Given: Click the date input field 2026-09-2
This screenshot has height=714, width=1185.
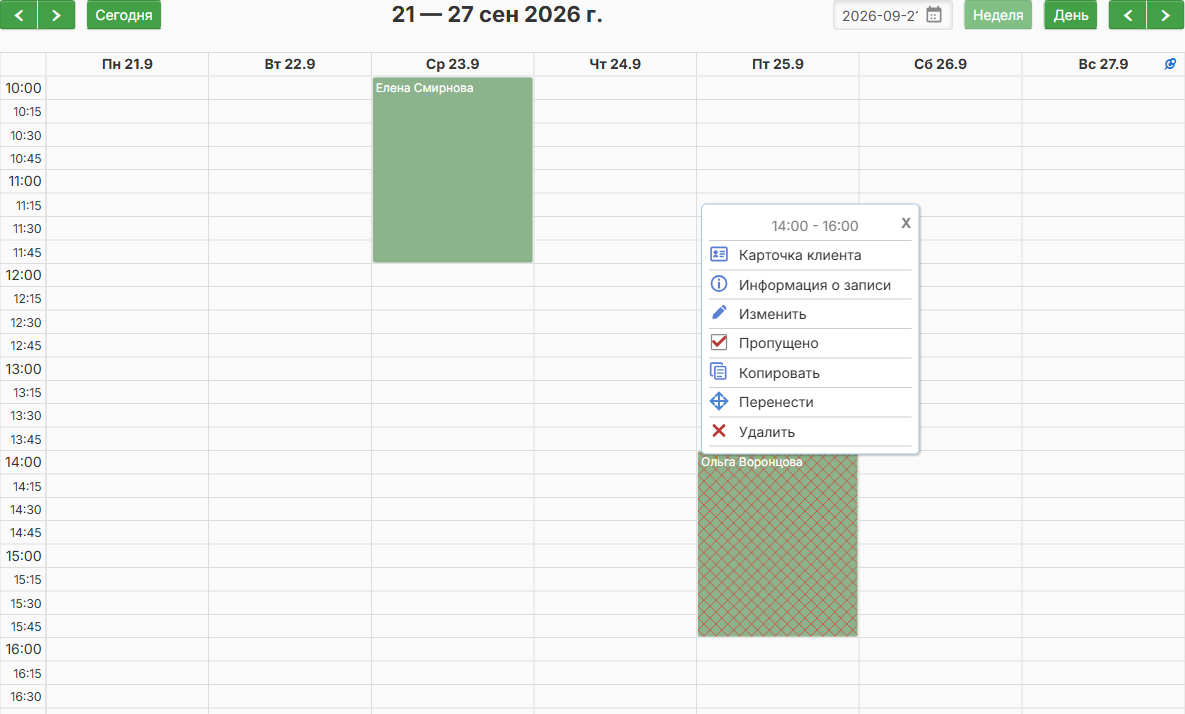Looking at the screenshot, I should [880, 16].
